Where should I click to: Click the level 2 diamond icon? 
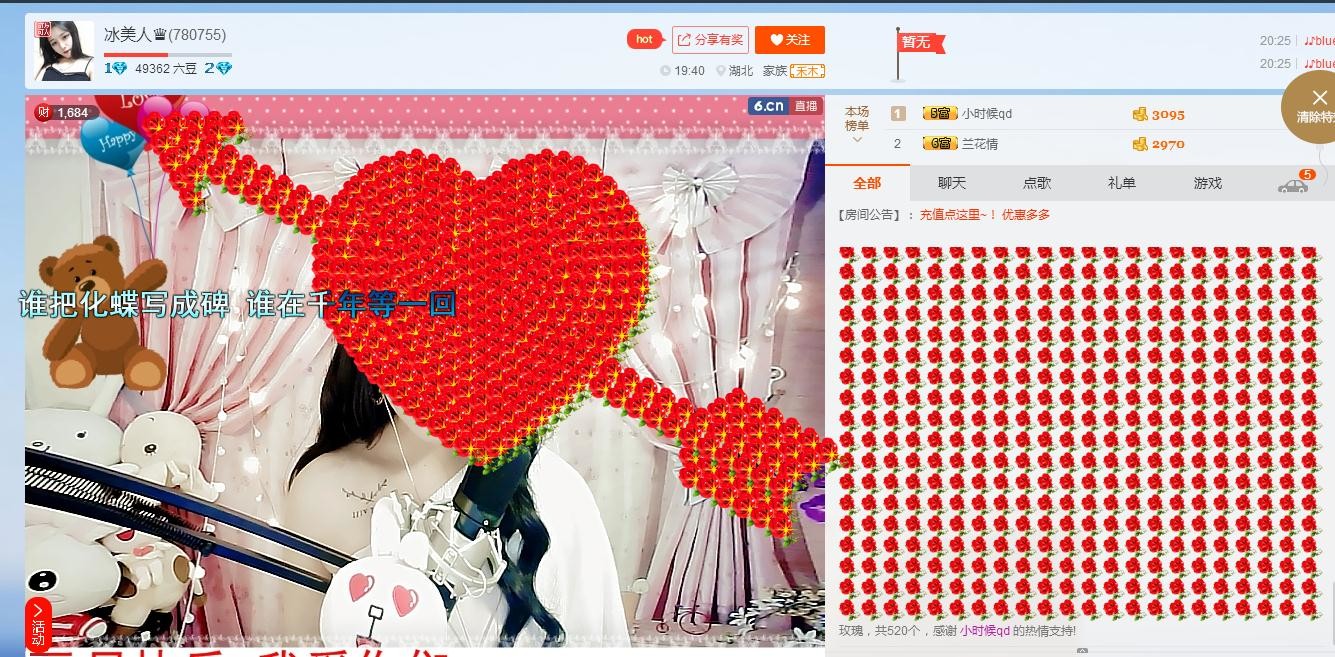(218, 69)
